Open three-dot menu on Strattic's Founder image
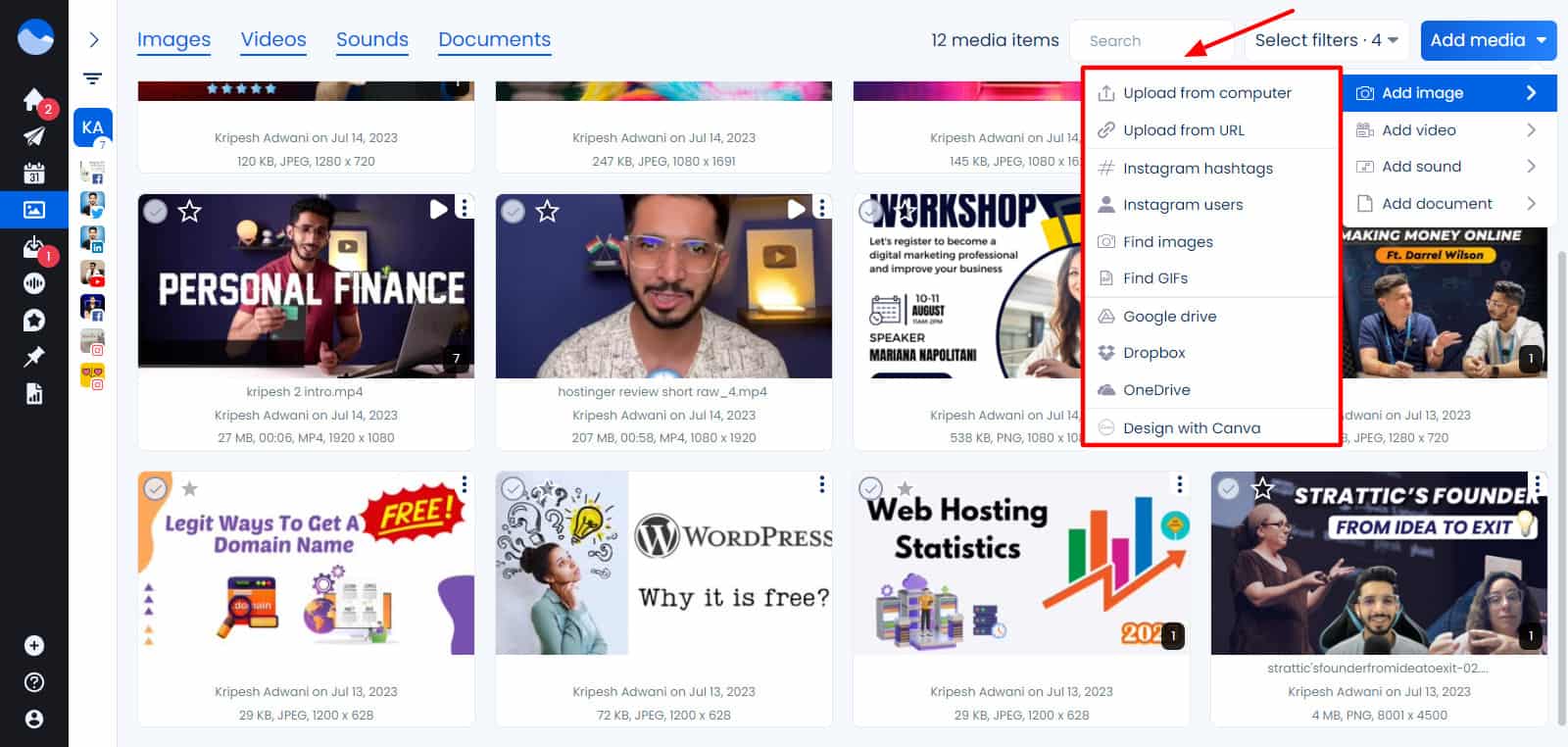Viewport: 1568px width, 747px height. (x=1538, y=484)
